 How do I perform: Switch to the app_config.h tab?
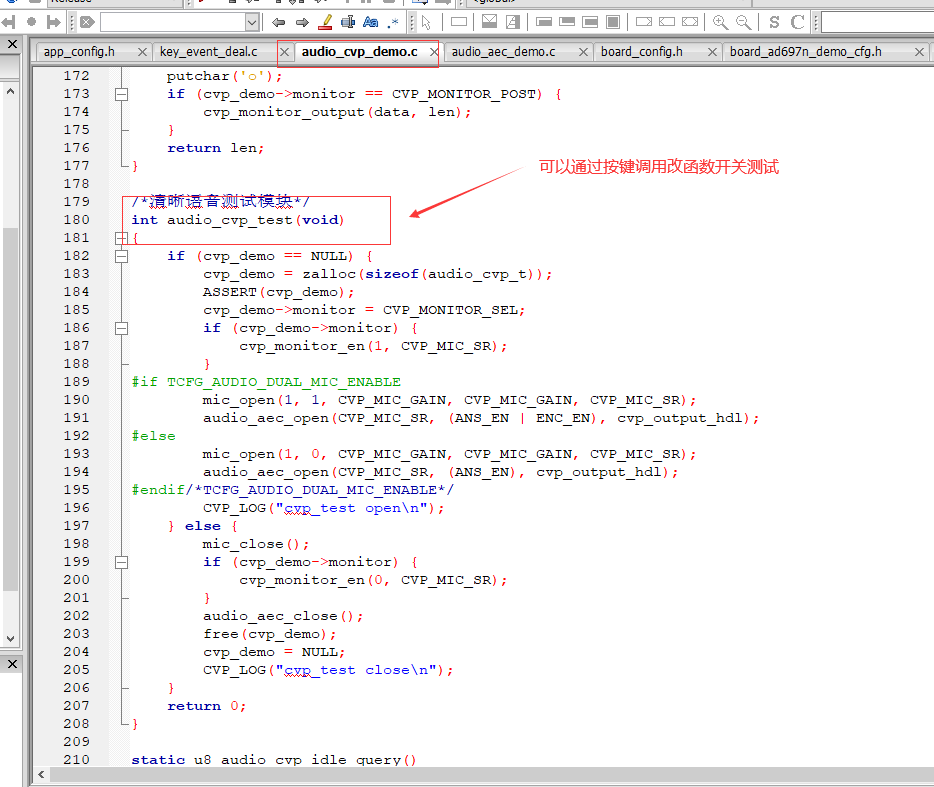(x=79, y=52)
